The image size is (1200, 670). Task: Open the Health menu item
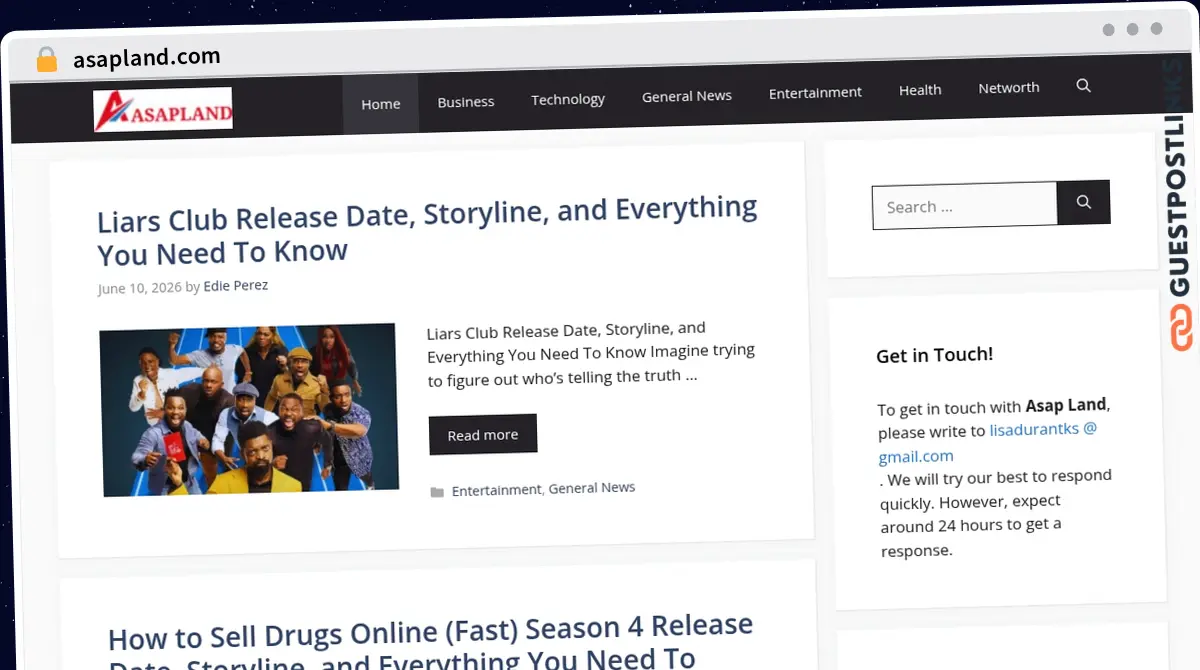pos(920,90)
